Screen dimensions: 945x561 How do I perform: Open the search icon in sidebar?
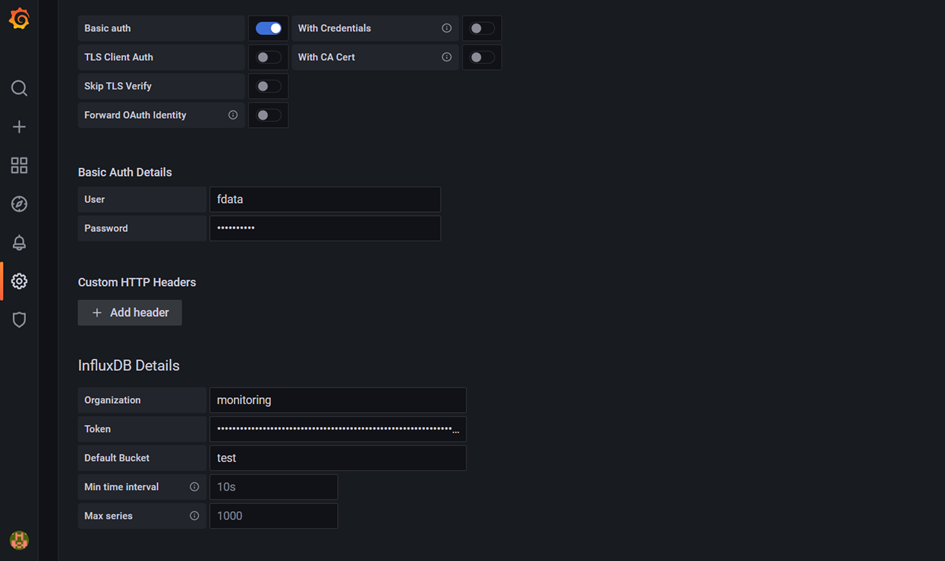coord(19,88)
